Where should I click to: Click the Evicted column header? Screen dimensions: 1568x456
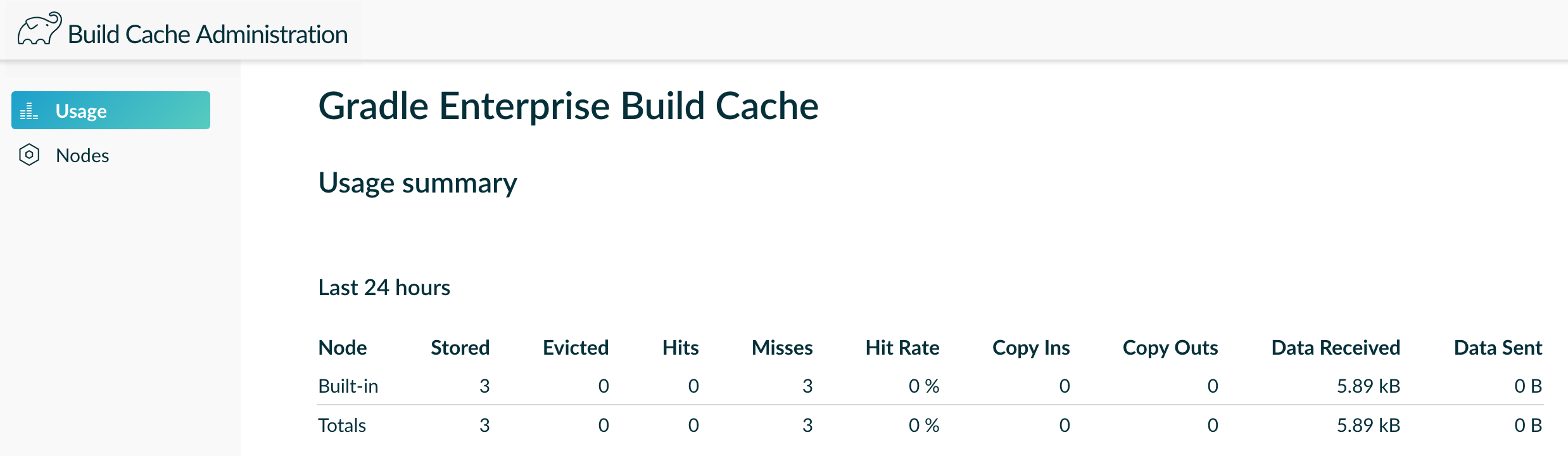[x=575, y=347]
